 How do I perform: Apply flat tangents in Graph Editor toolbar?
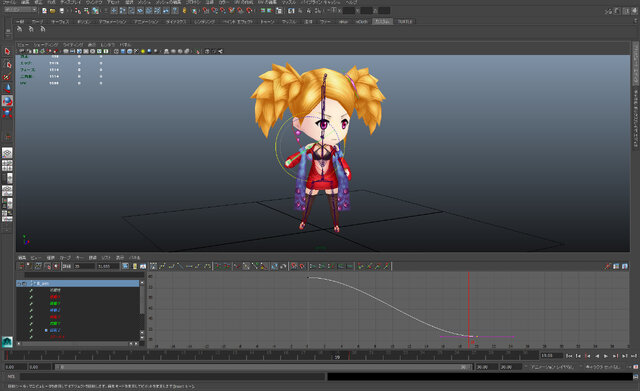click(189, 266)
